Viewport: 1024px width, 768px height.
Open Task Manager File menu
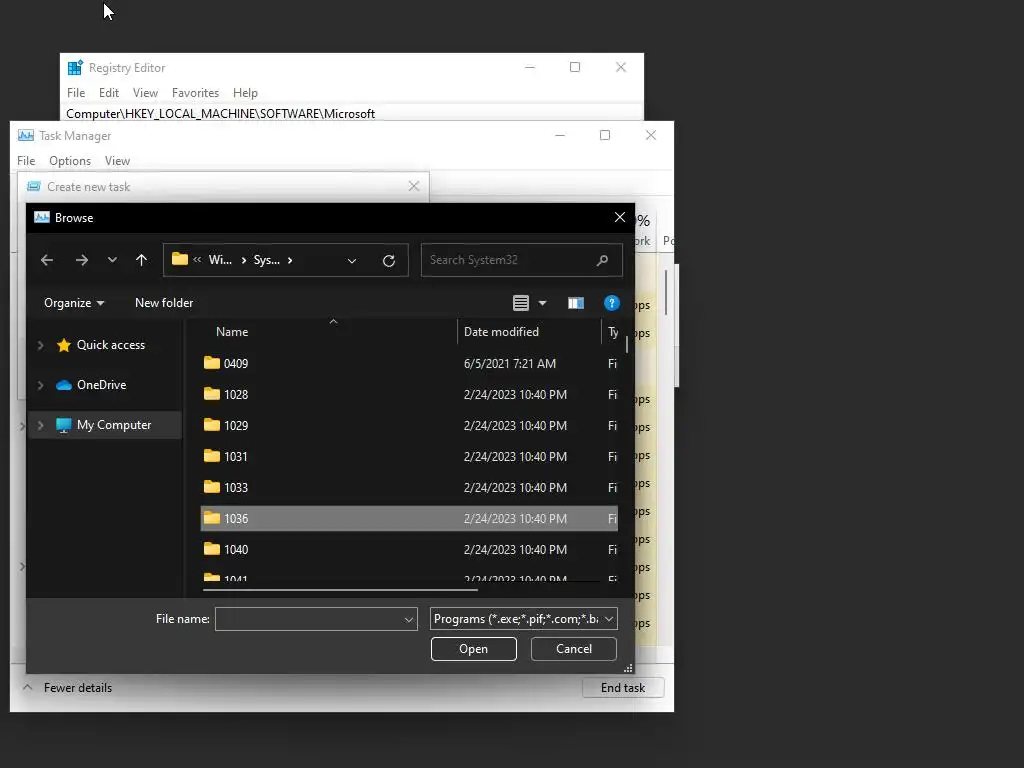pyautogui.click(x=26, y=161)
